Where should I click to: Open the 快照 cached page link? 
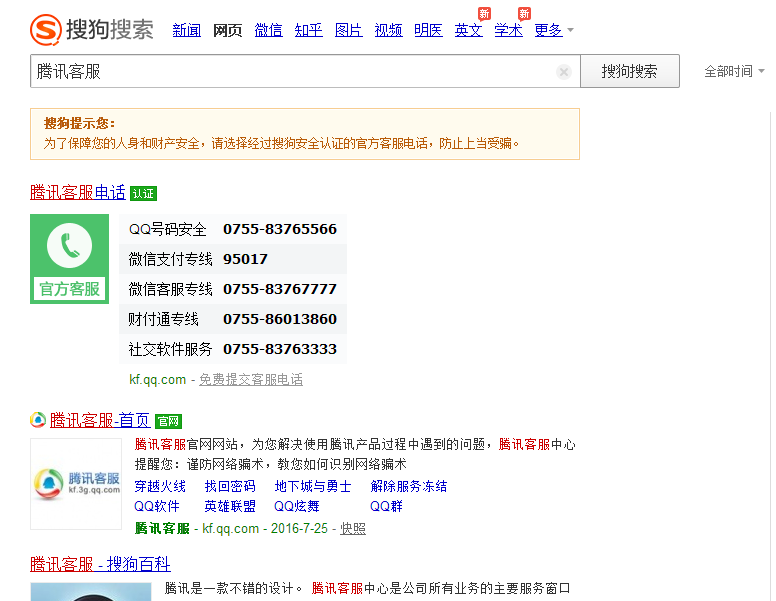353,529
